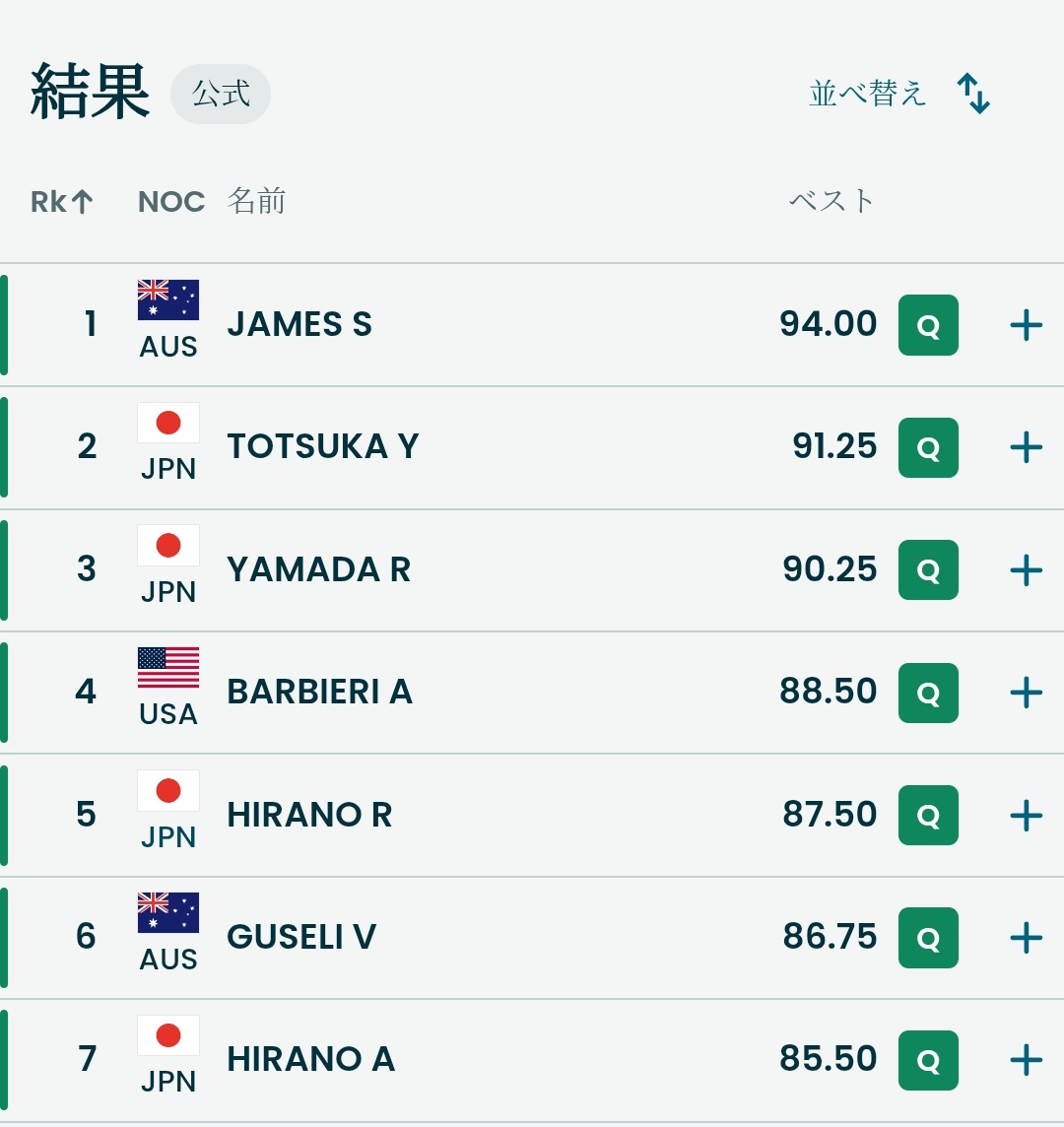Expand Hirano R row details
This screenshot has height=1127, width=1064.
click(1027, 816)
